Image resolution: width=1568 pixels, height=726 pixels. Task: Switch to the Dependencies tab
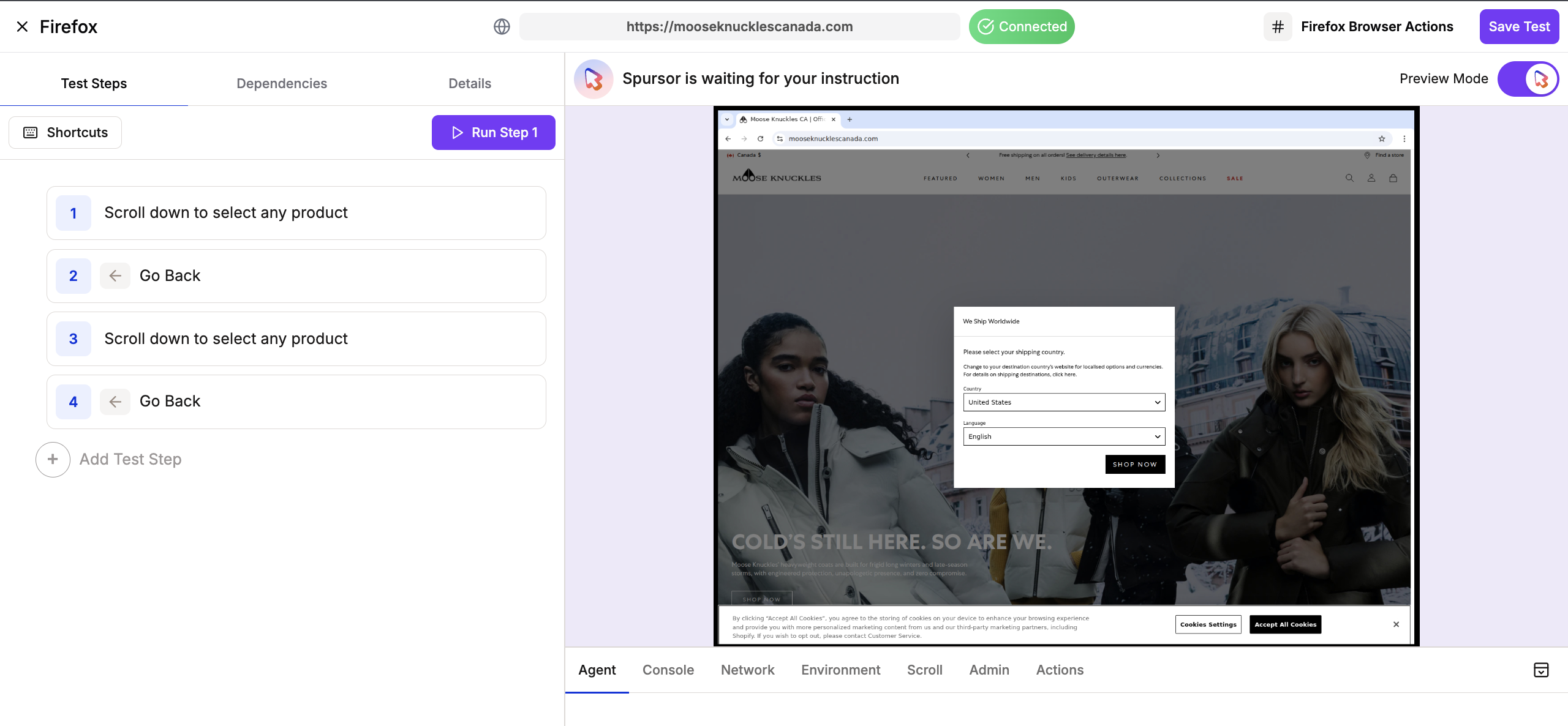282,83
